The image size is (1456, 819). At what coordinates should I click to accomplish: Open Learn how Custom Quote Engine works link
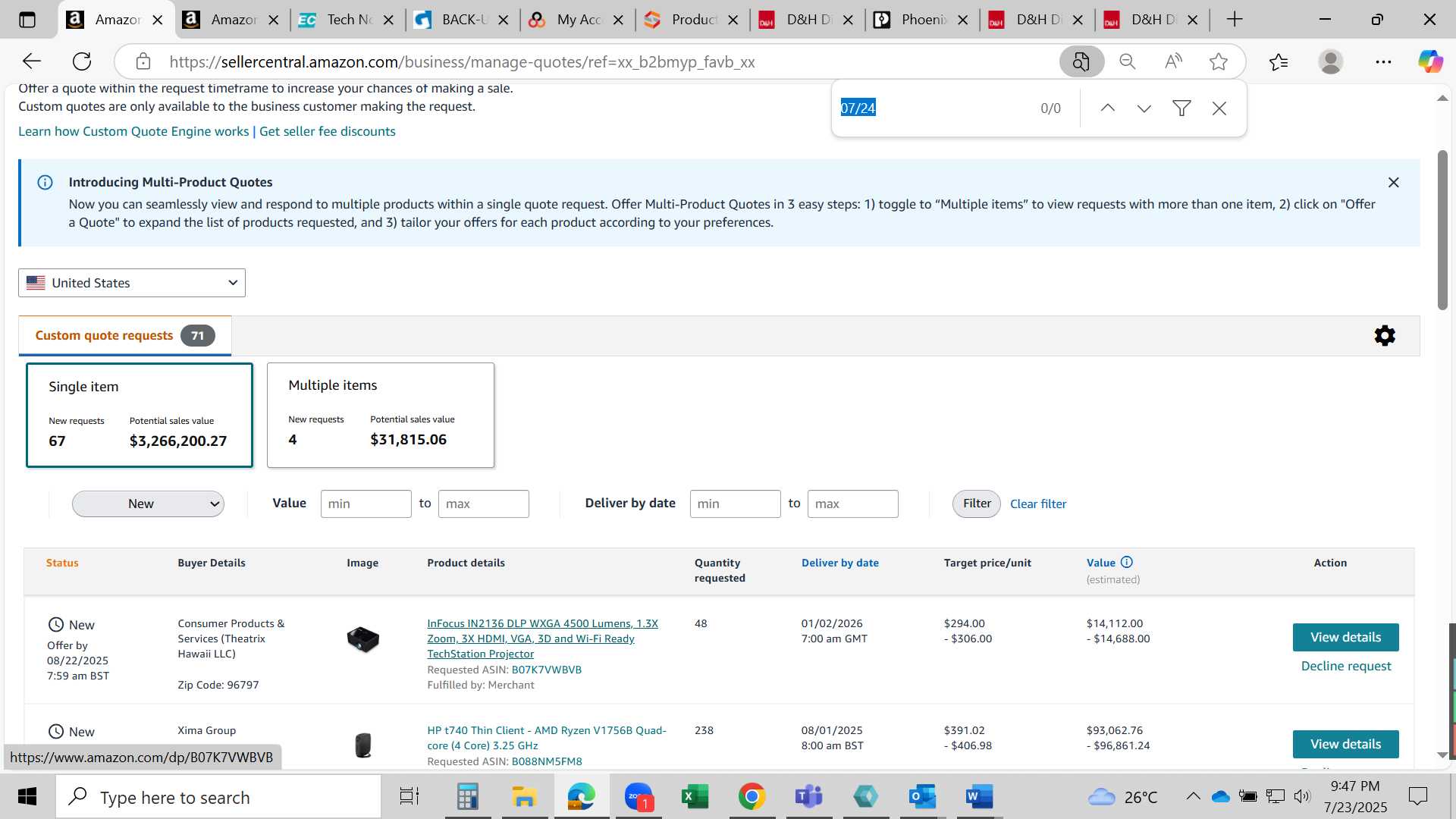coord(133,131)
